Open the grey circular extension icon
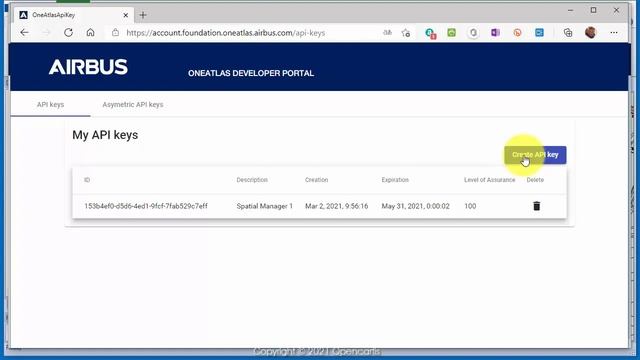The image size is (640, 360). 473,33
